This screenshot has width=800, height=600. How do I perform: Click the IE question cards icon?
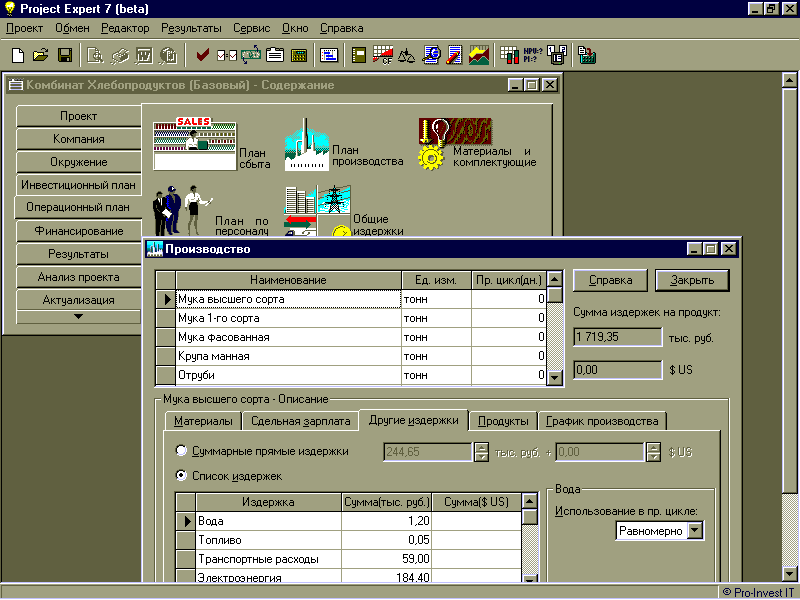557,55
